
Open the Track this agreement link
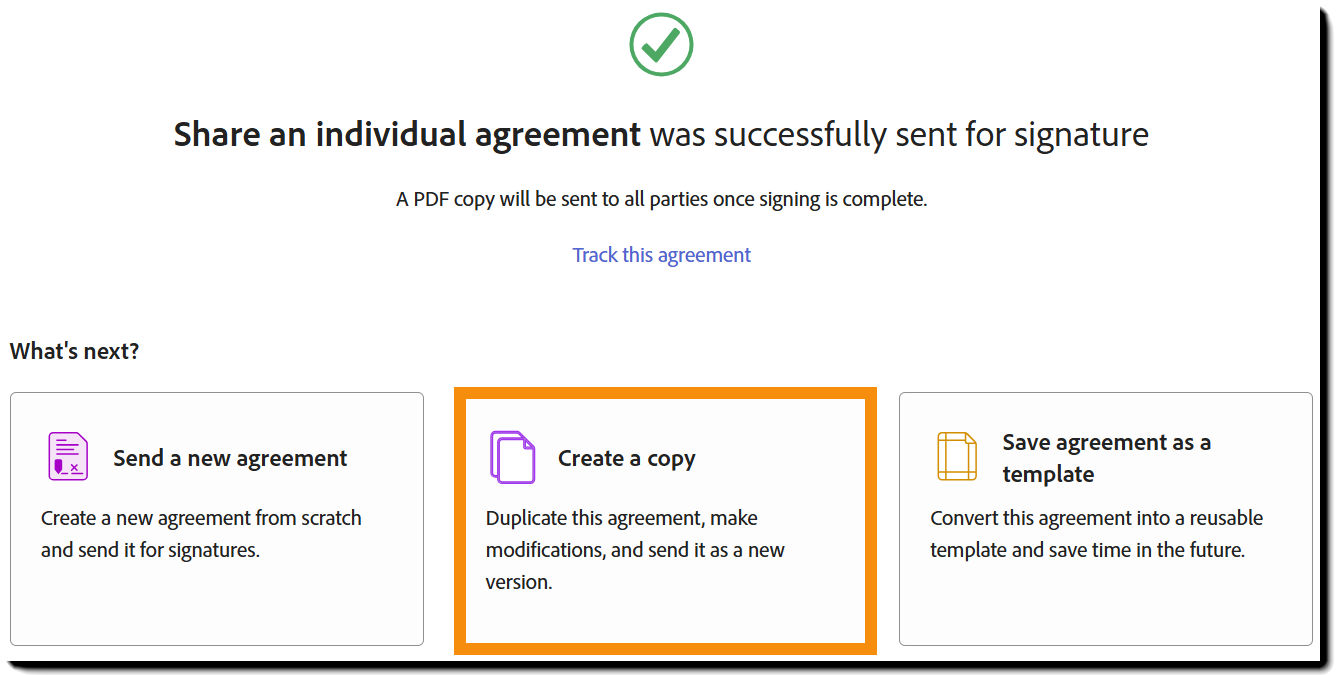[661, 255]
